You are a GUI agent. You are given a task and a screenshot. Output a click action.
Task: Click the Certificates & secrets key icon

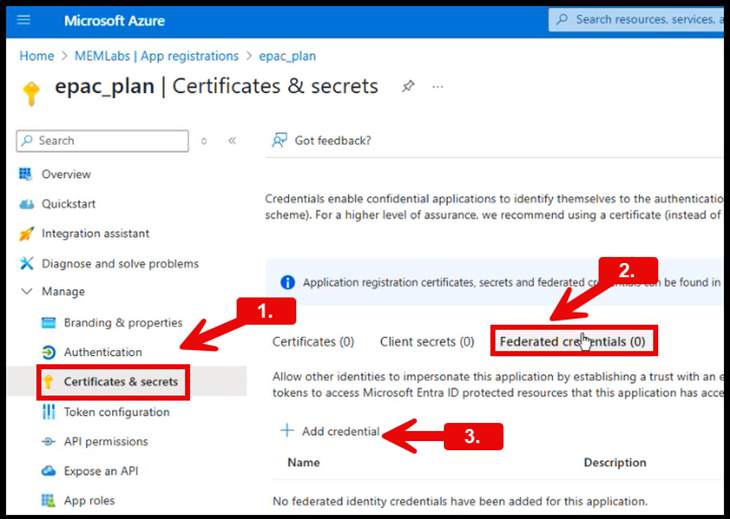point(48,382)
